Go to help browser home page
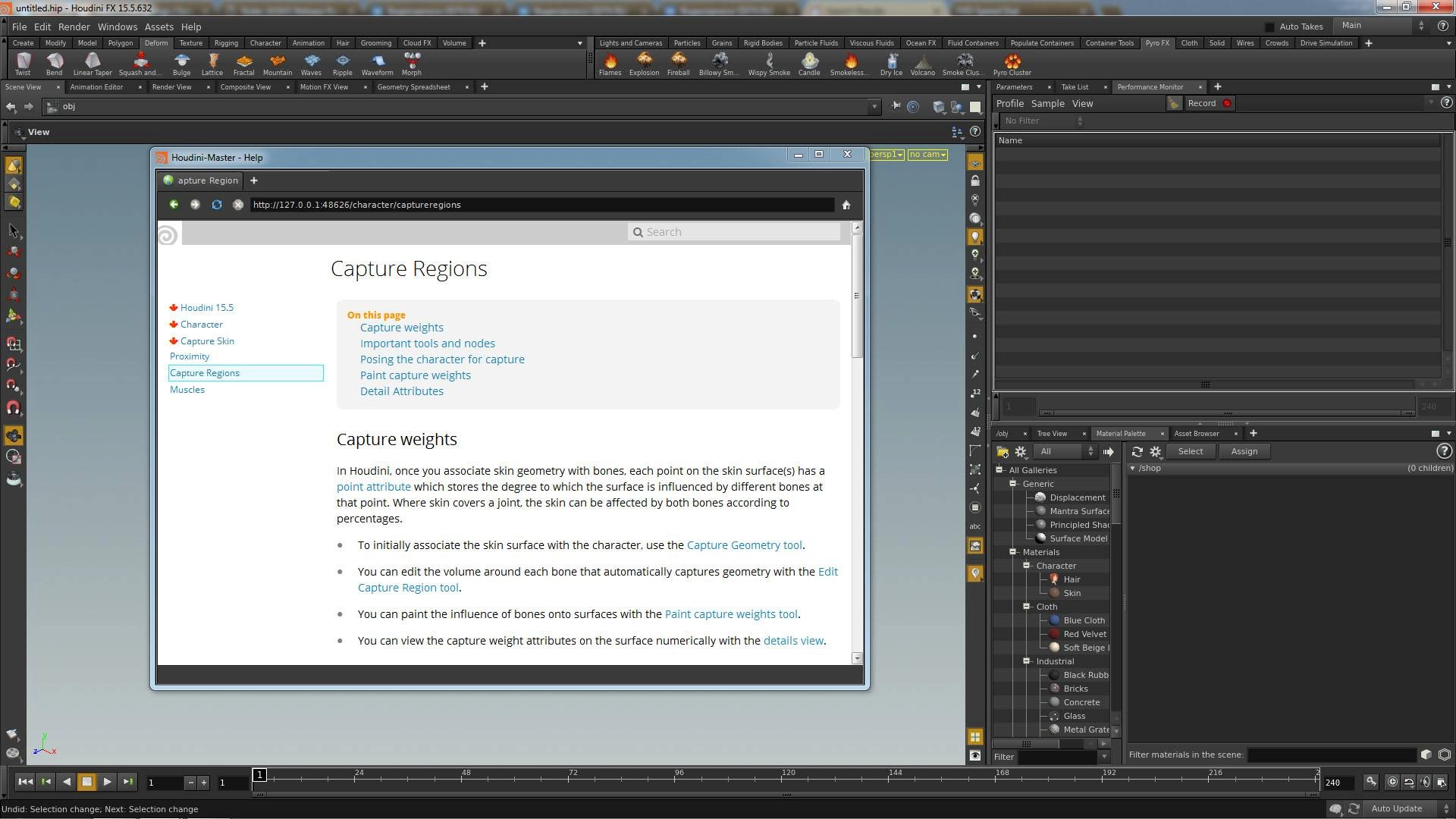1456x819 pixels. (846, 205)
